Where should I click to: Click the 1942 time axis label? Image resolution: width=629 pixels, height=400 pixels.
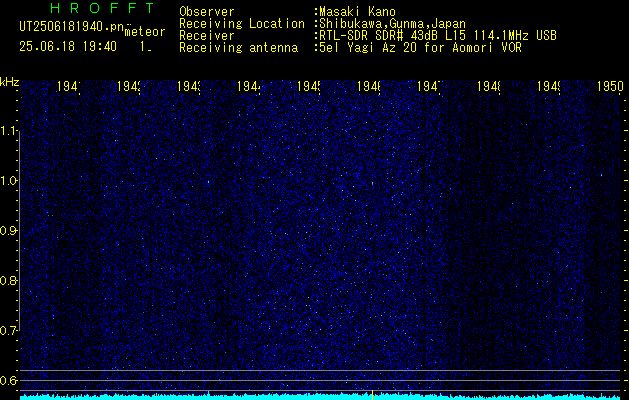click(x=129, y=87)
